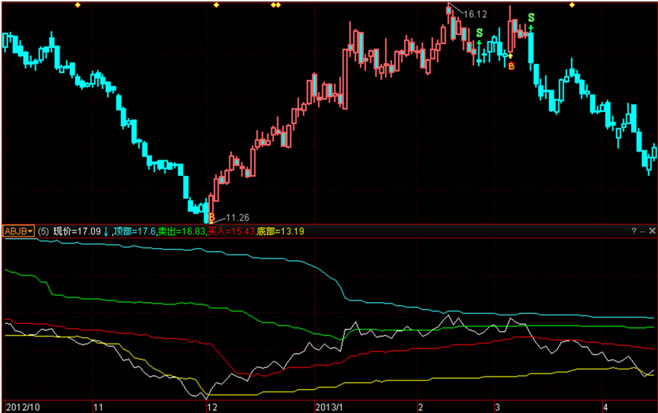The height and width of the screenshot is (413, 658).
Task: Click the 16.12 high price label
Action: pyautogui.click(x=475, y=14)
